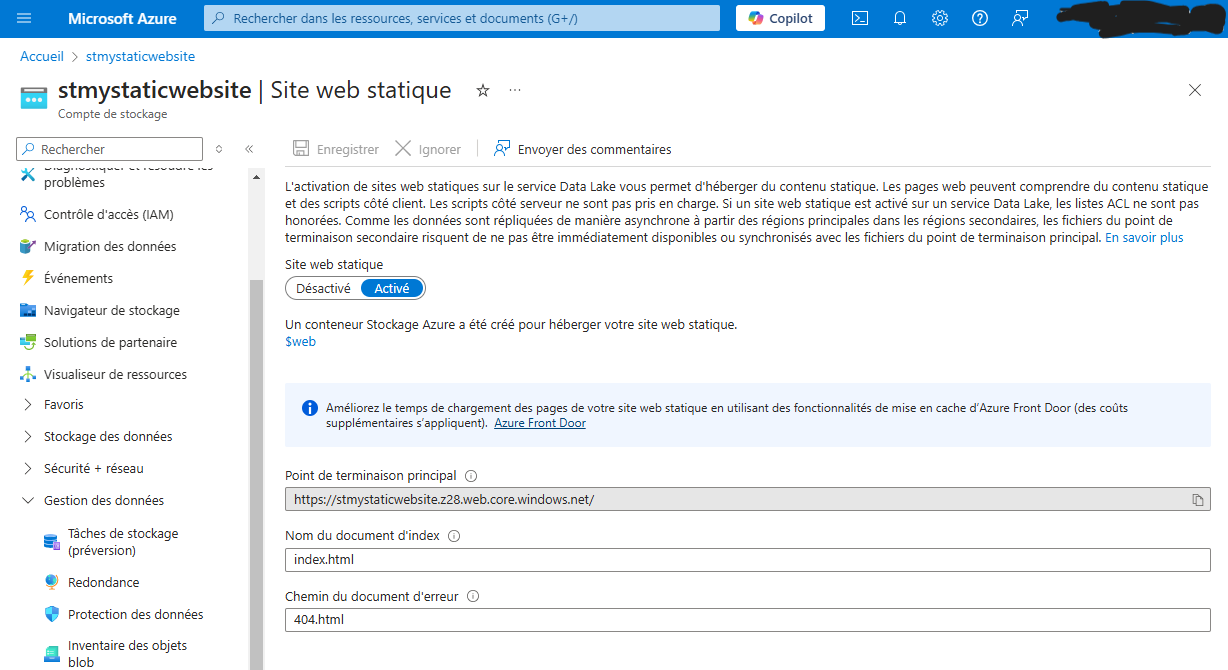Screen dimensions: 1228x670
Task: Click info icon next to Chemin du document d'erreur
Action: (x=473, y=596)
